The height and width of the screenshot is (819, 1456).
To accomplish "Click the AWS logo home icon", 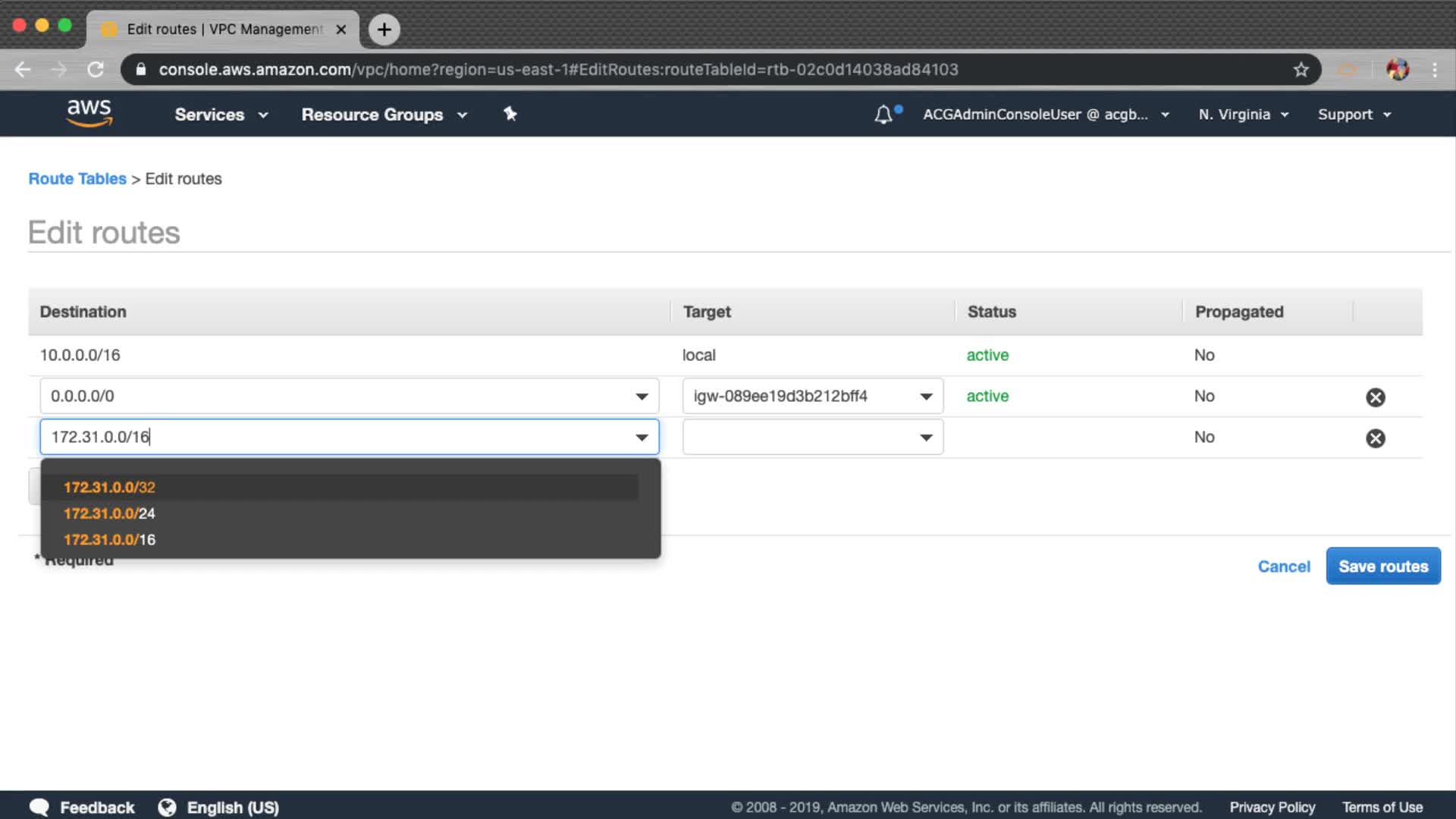I will coord(89,113).
